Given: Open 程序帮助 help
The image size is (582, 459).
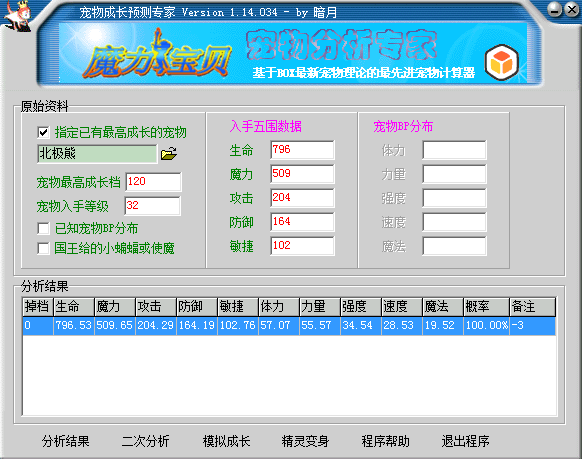Looking at the screenshot, I should (x=385, y=441).
